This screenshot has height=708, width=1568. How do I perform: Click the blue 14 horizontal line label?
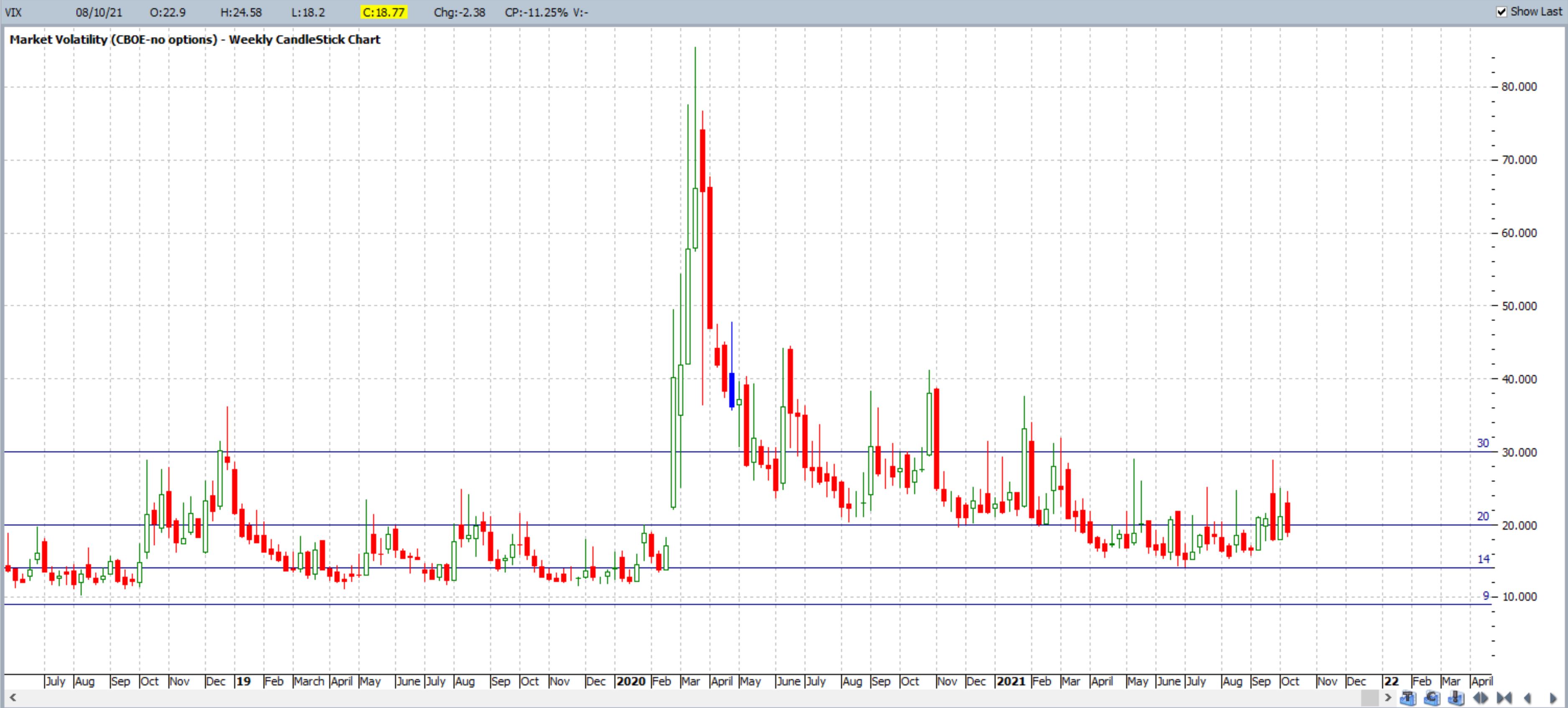coord(1483,559)
